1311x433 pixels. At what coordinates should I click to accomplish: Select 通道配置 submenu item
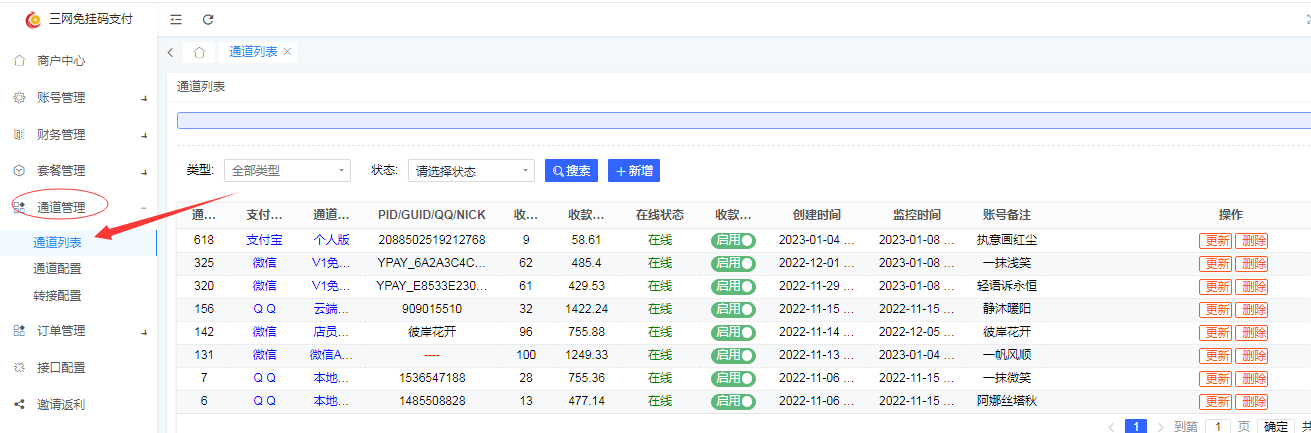57,269
